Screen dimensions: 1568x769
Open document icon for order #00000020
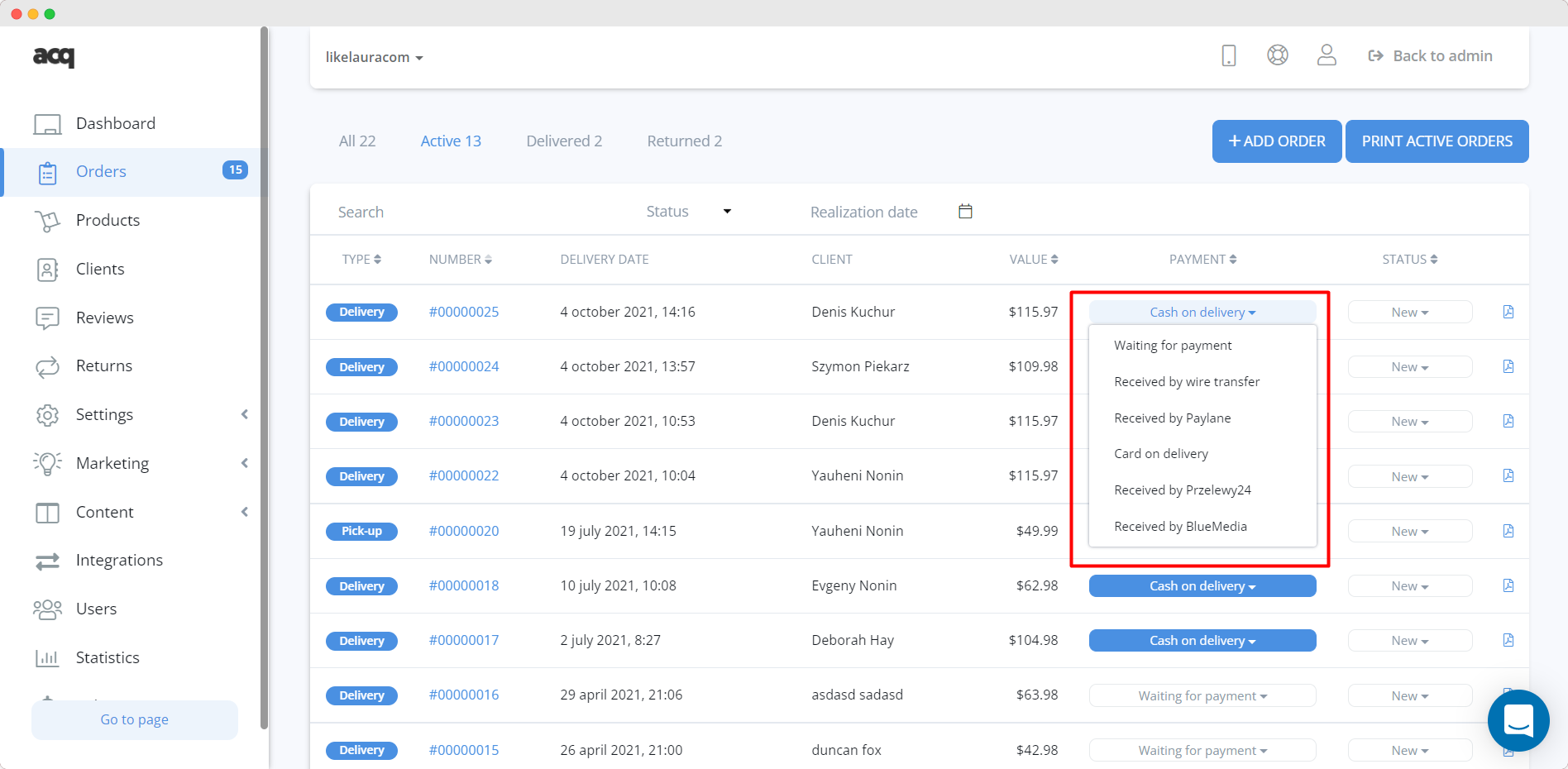1508,531
